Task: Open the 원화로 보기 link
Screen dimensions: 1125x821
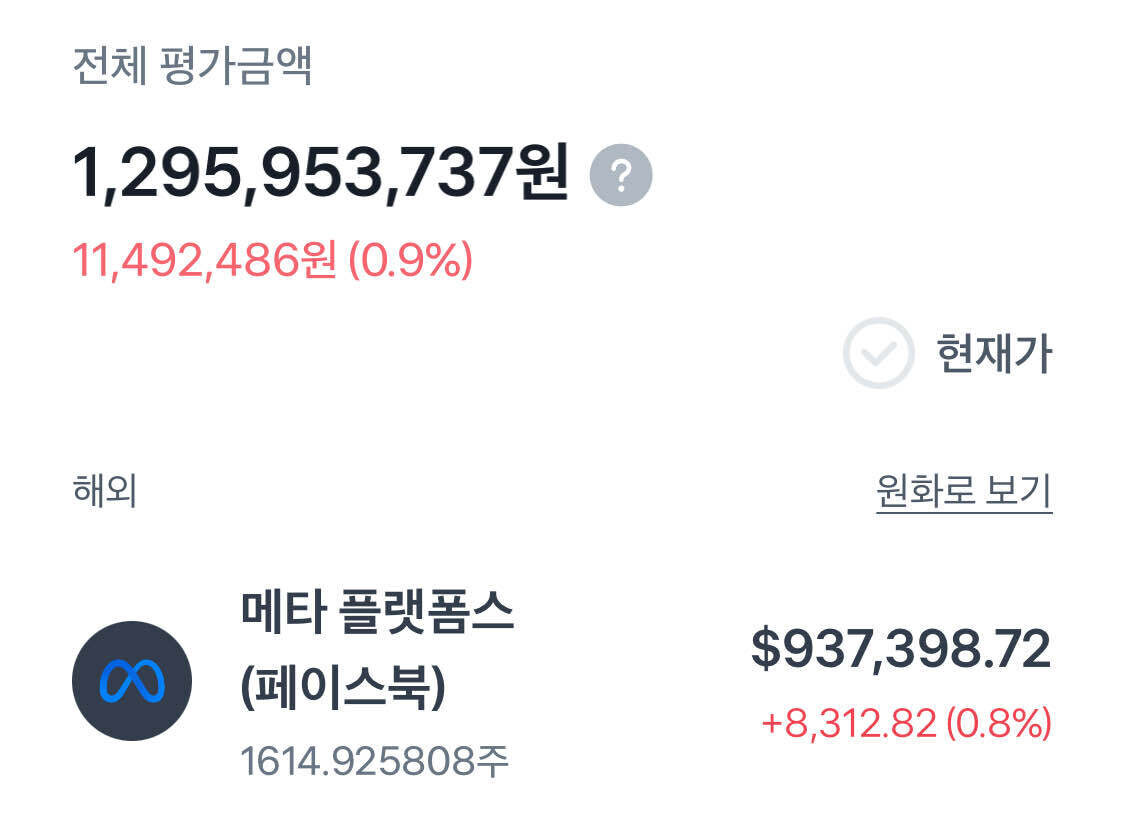Action: pyautogui.click(x=964, y=491)
